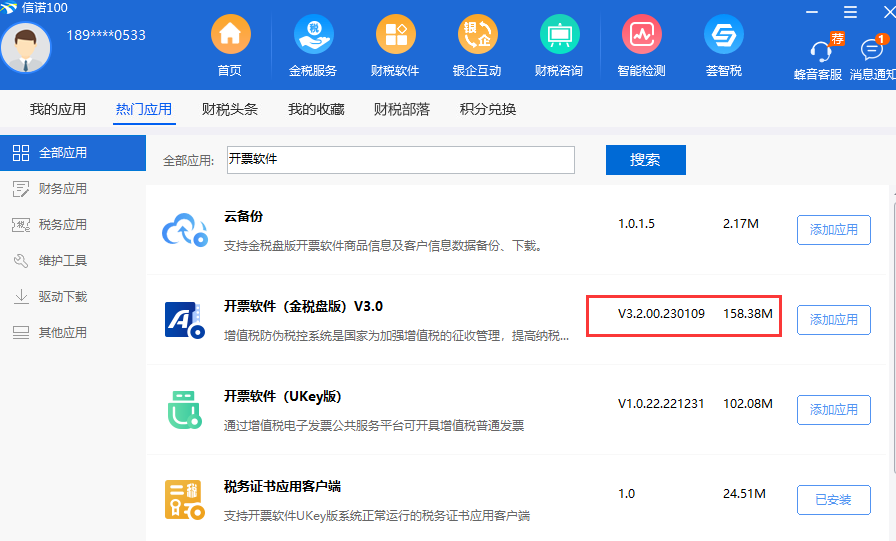
Task: Open the 首页 home icon
Action: (230, 35)
